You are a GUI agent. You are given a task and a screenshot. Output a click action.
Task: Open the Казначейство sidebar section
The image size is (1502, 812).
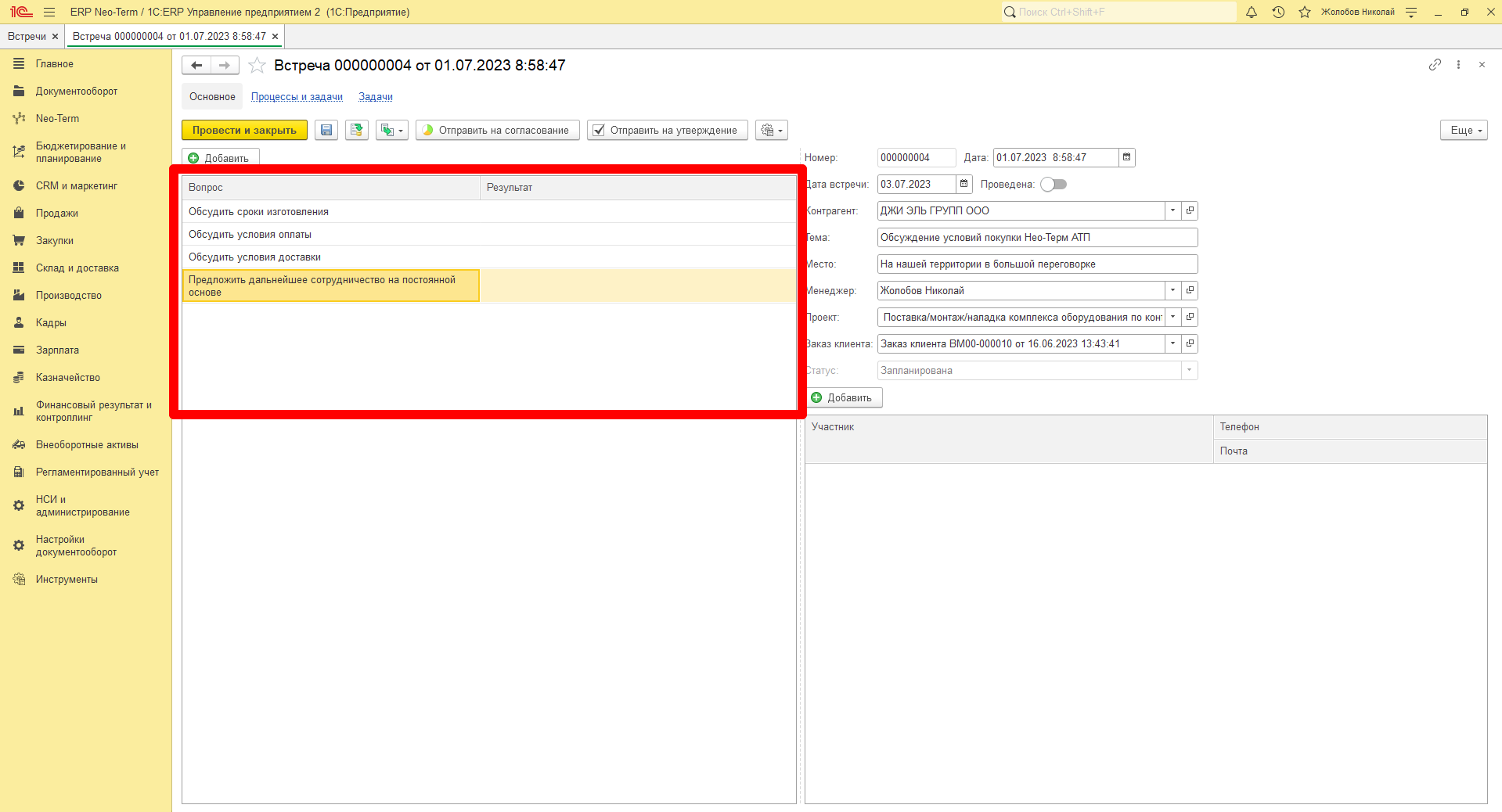(68, 377)
